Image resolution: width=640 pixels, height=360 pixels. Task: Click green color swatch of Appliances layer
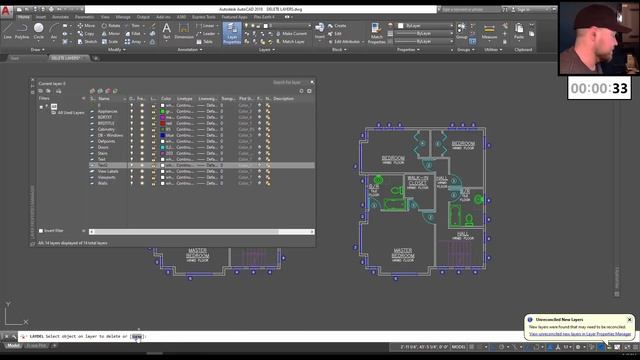pyautogui.click(x=162, y=111)
